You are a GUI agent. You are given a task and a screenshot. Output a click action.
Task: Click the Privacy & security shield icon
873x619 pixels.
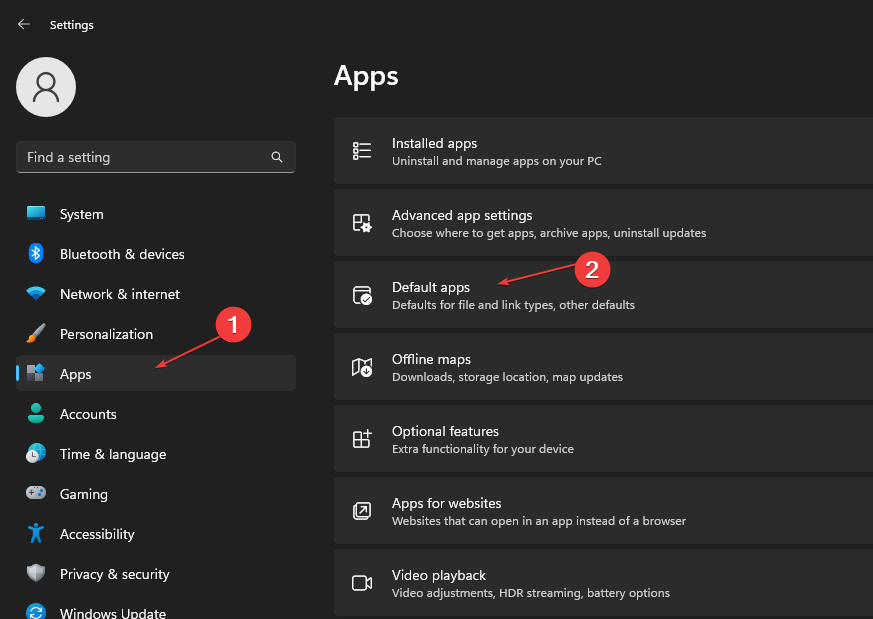[36, 574]
